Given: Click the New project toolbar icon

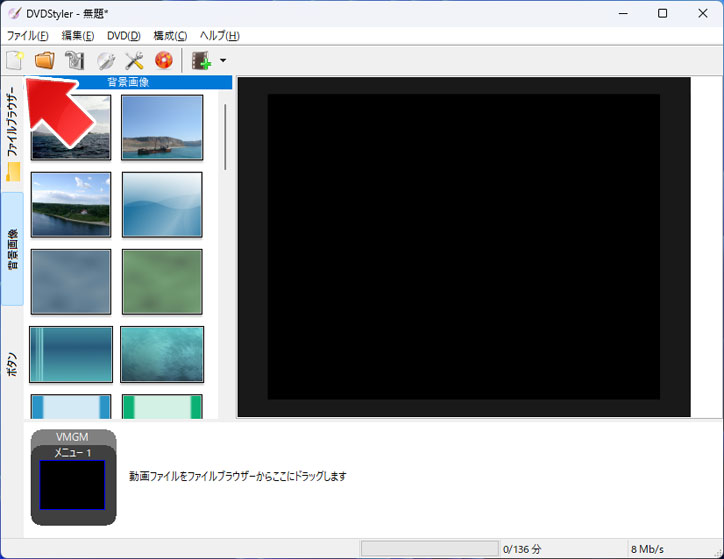Looking at the screenshot, I should click(14, 60).
